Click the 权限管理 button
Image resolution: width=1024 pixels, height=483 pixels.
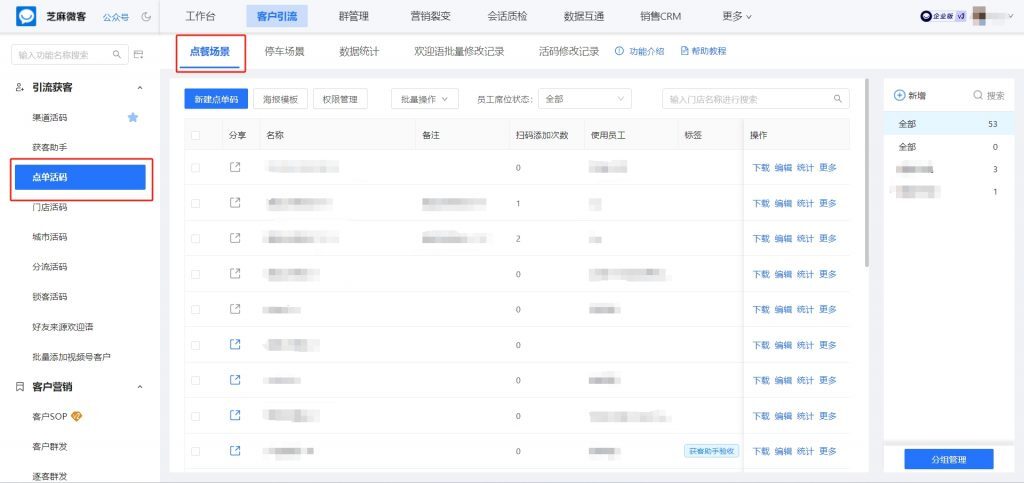(x=340, y=99)
